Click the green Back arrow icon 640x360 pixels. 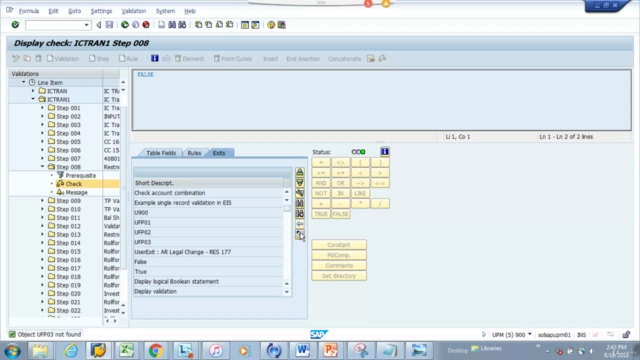(x=125, y=25)
